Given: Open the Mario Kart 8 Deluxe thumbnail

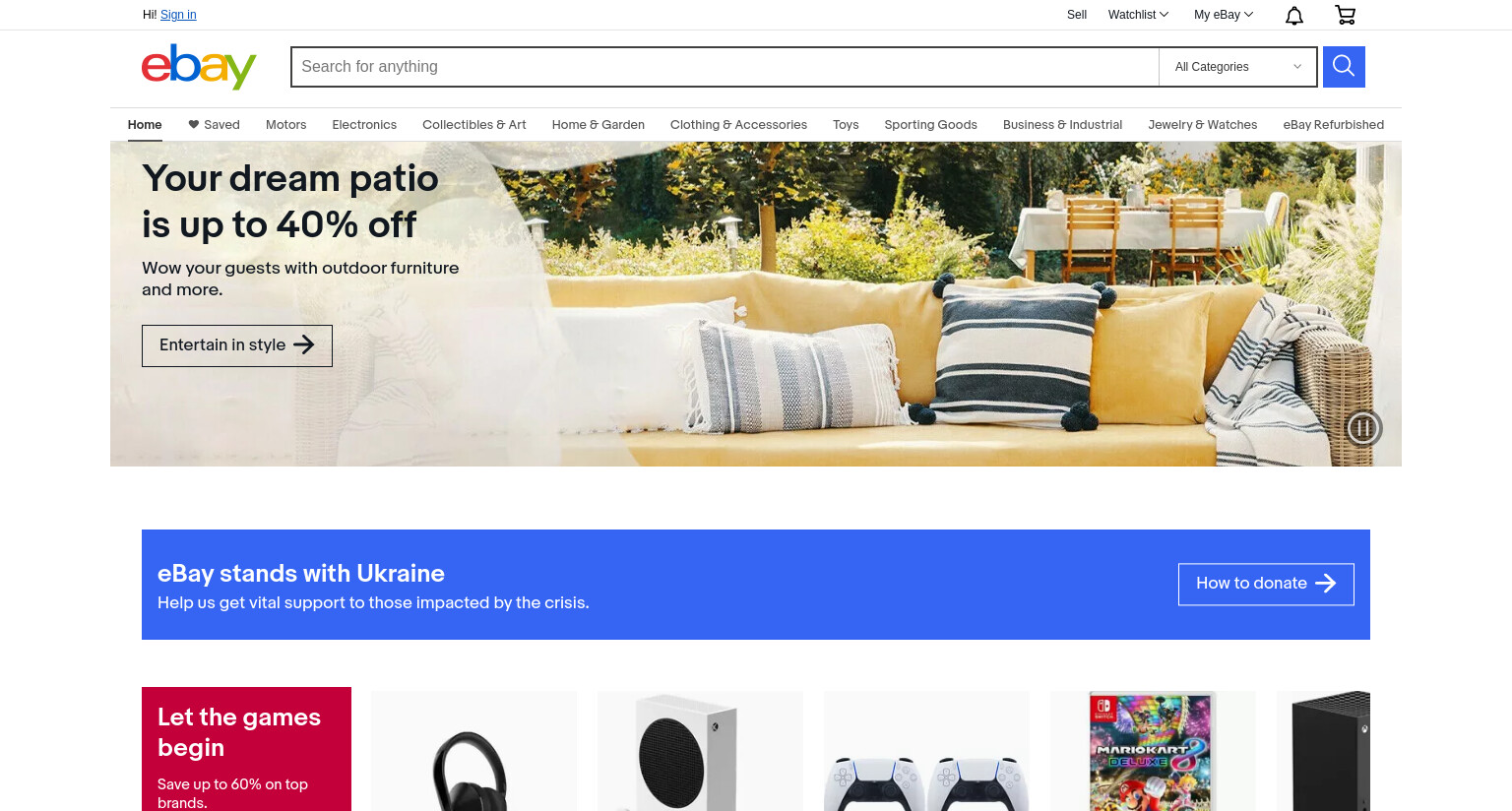Looking at the screenshot, I should pyautogui.click(x=1153, y=751).
